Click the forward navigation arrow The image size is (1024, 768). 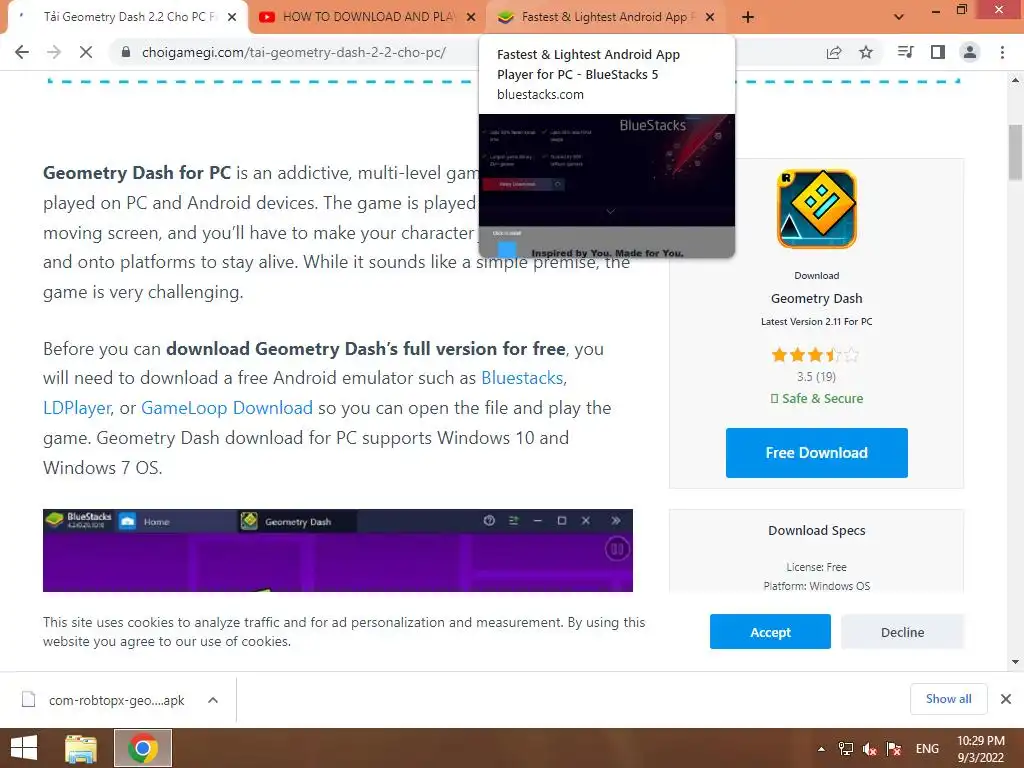coord(54,52)
